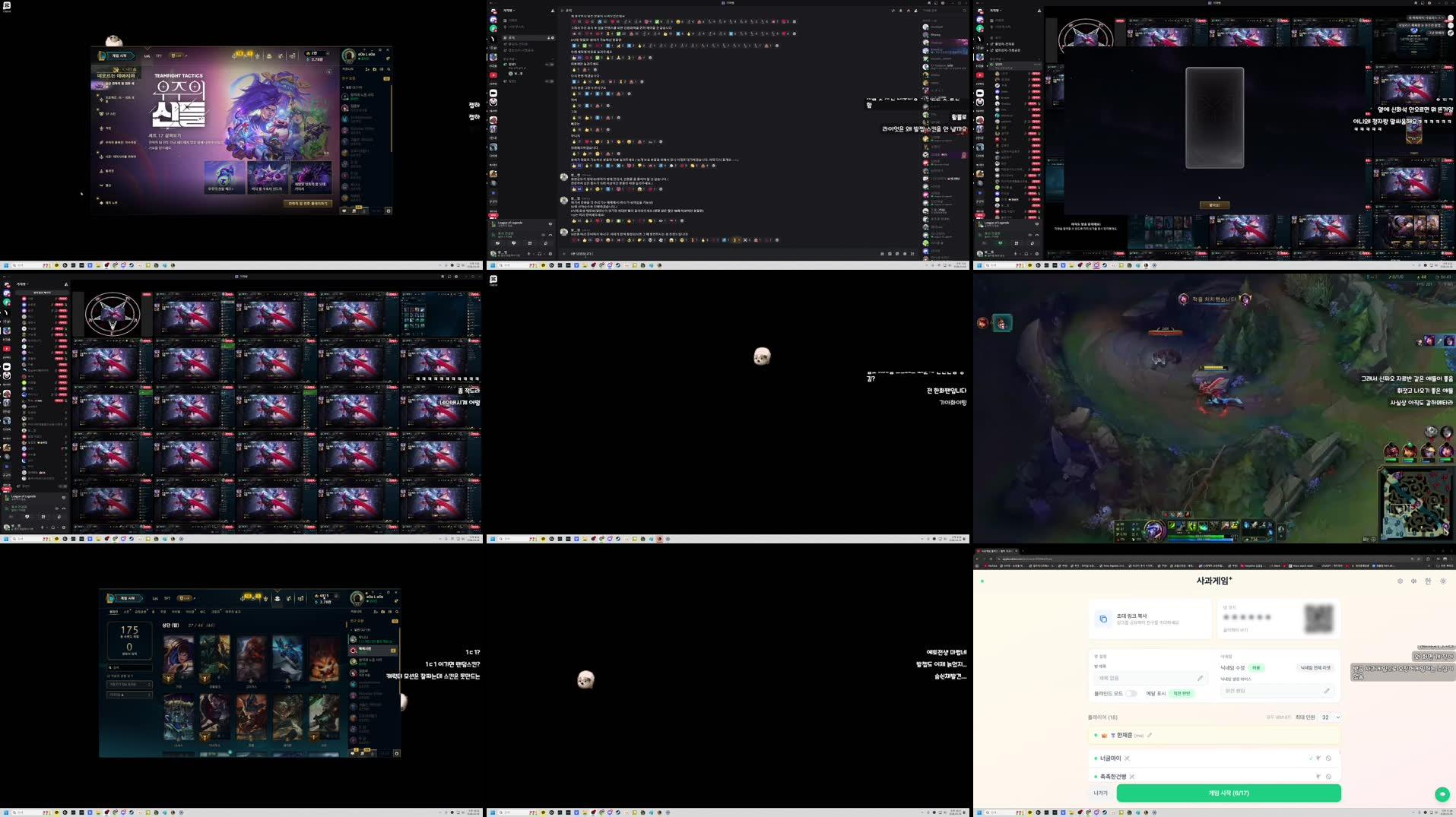The height and width of the screenshot is (817, 1456).
Task: Open the gear settings icon on 사과게임 page
Action: click(1400, 581)
